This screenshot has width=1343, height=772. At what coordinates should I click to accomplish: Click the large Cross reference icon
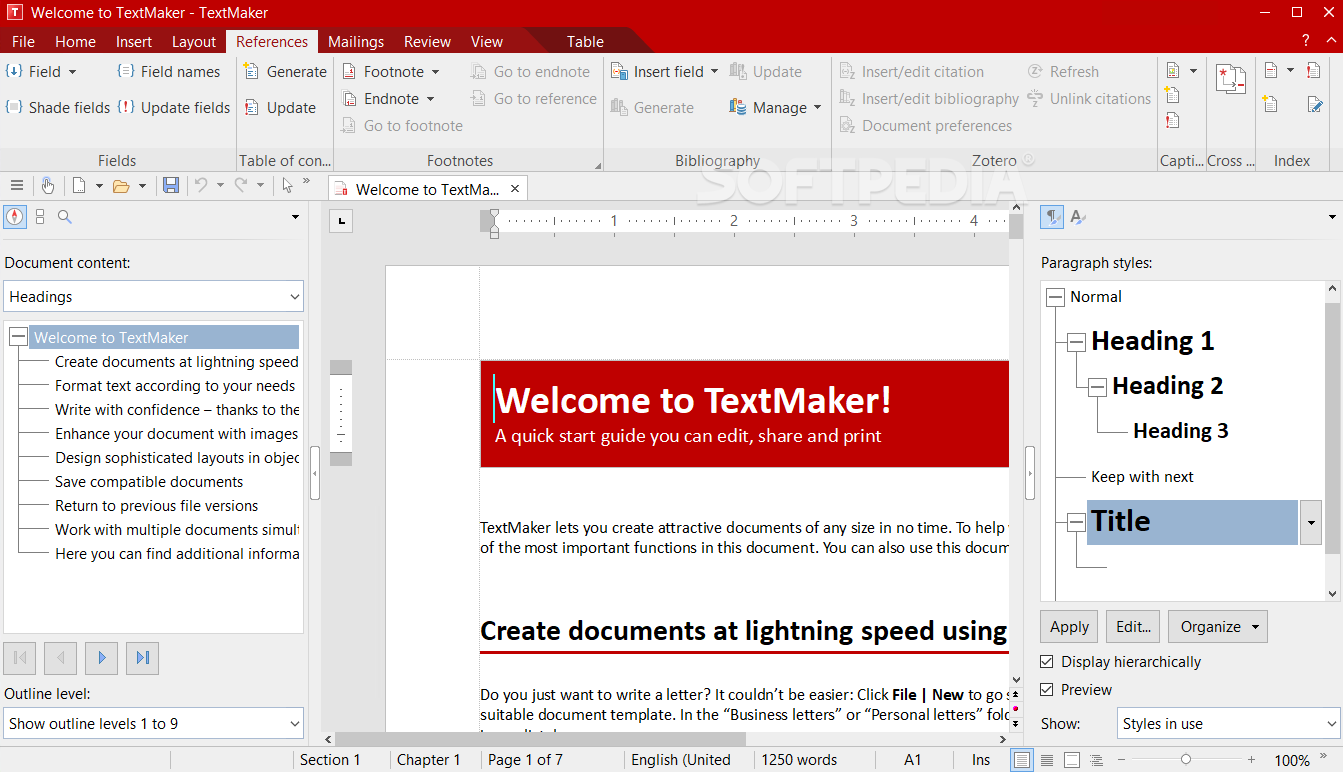click(1230, 81)
